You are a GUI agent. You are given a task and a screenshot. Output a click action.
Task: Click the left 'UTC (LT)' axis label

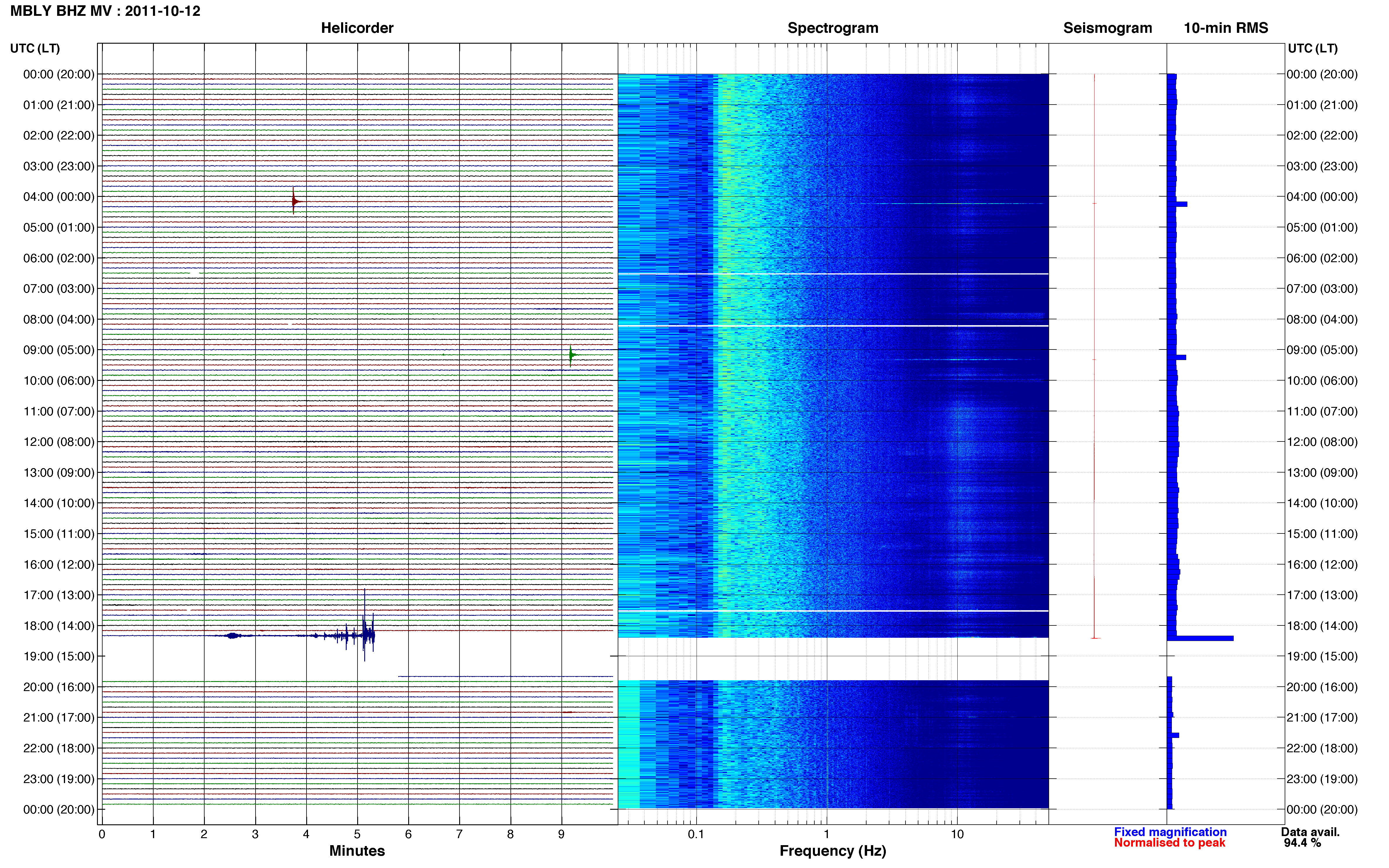coord(35,48)
